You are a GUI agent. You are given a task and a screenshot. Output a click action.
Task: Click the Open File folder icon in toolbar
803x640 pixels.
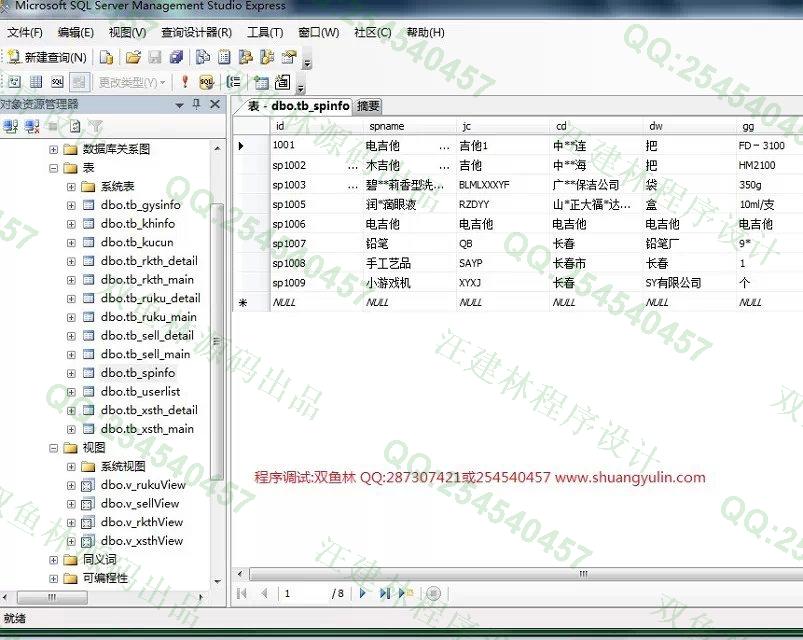click(132, 58)
